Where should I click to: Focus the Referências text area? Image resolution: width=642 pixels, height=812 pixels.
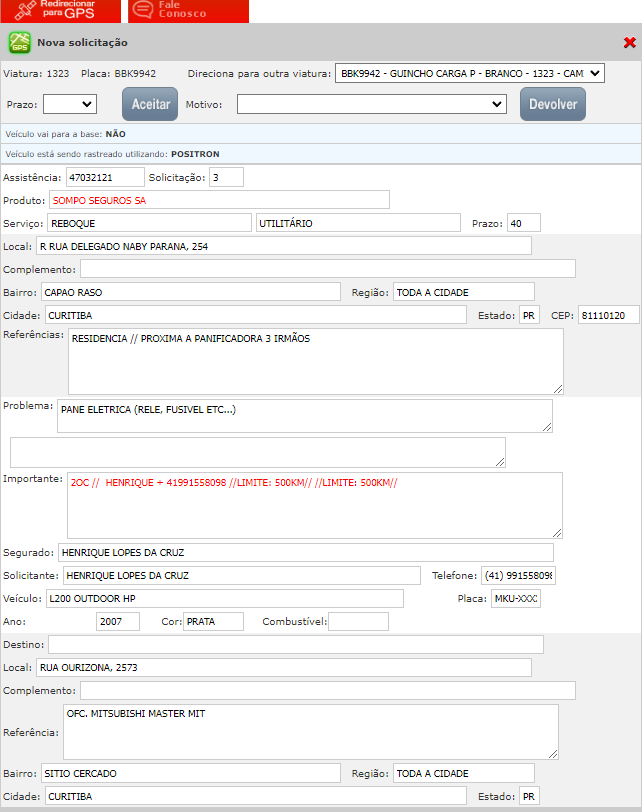(315, 361)
